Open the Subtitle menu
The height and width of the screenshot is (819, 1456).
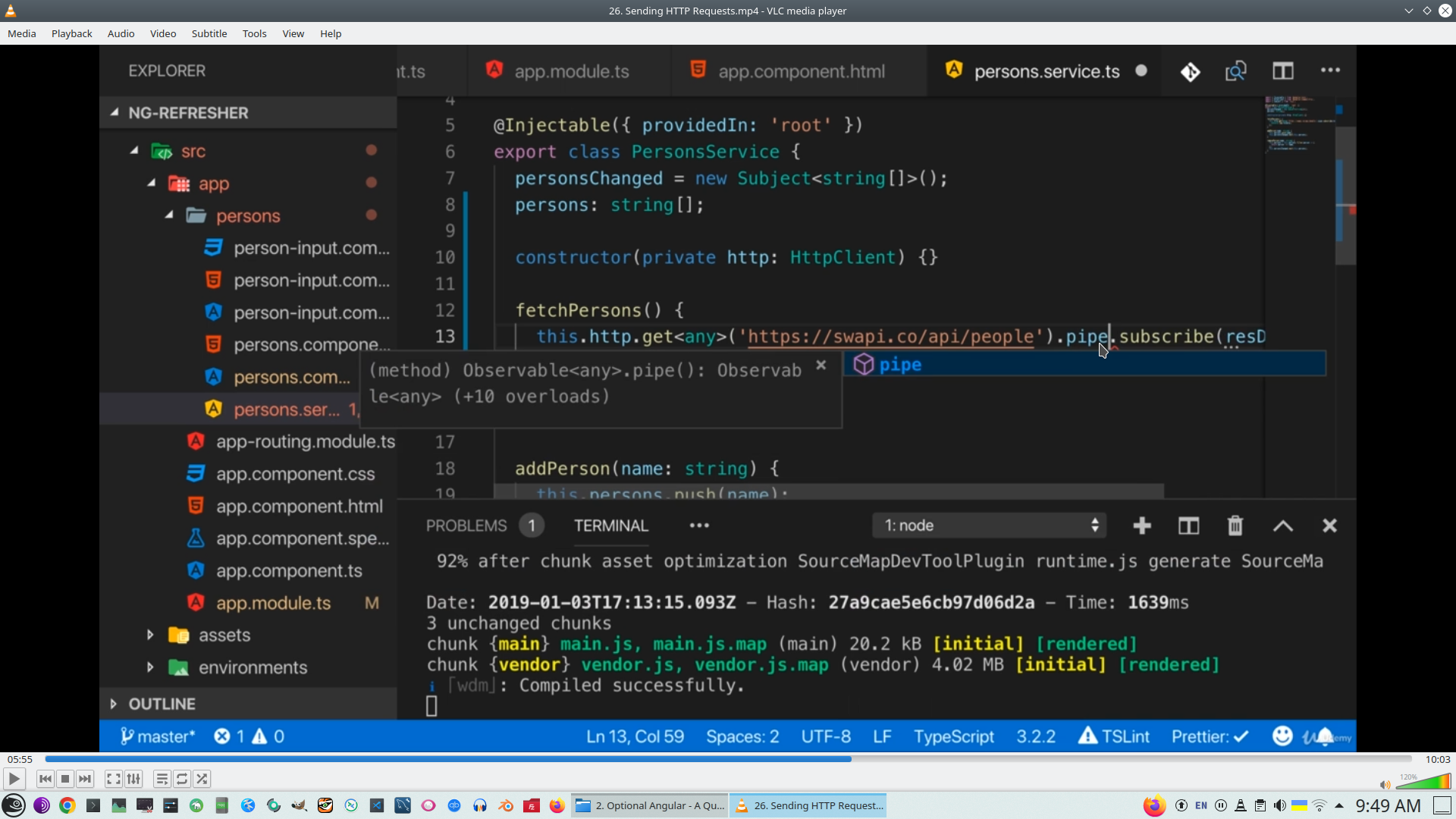click(x=209, y=33)
